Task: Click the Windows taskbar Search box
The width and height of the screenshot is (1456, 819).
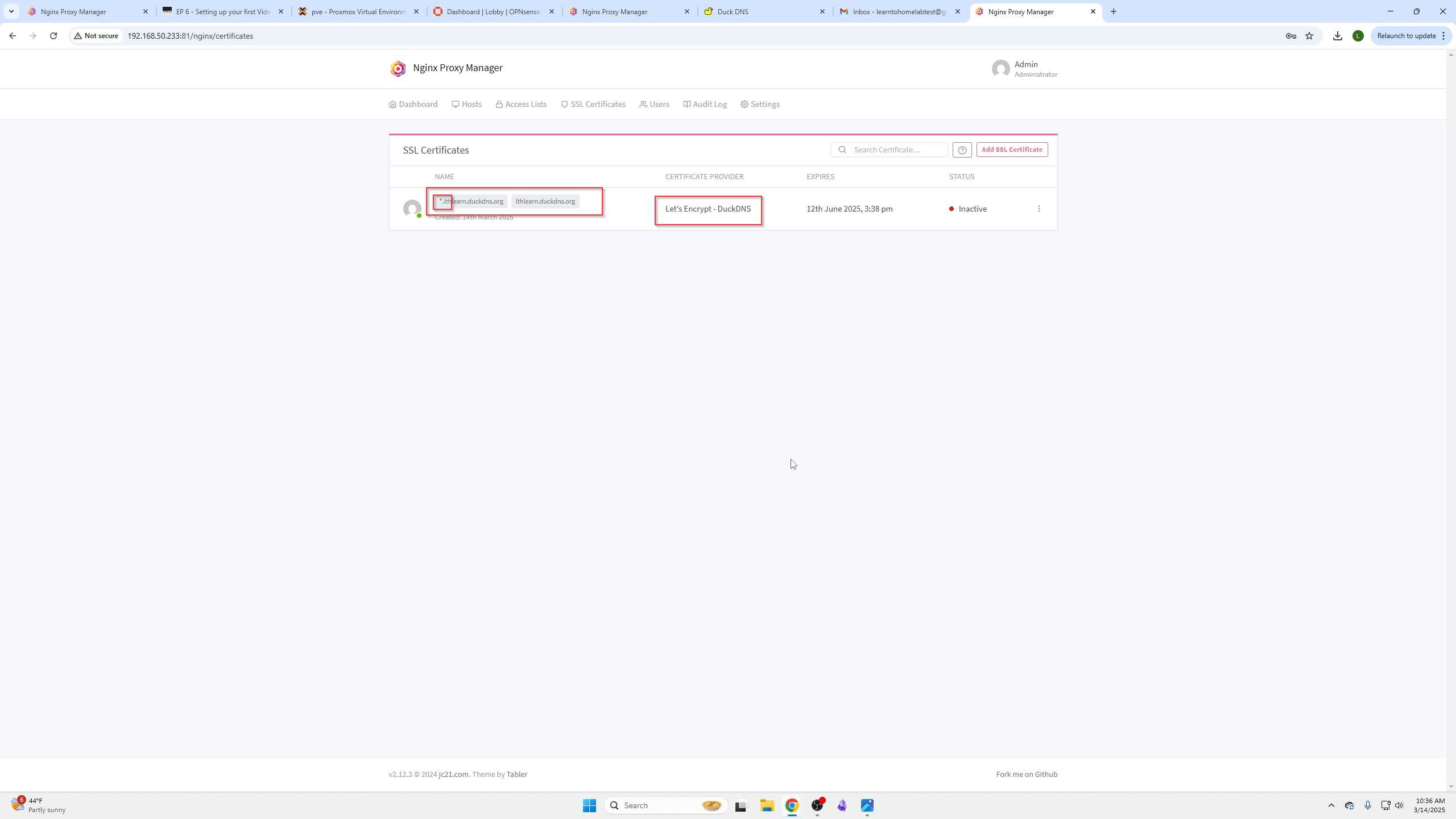Action: pos(665,805)
